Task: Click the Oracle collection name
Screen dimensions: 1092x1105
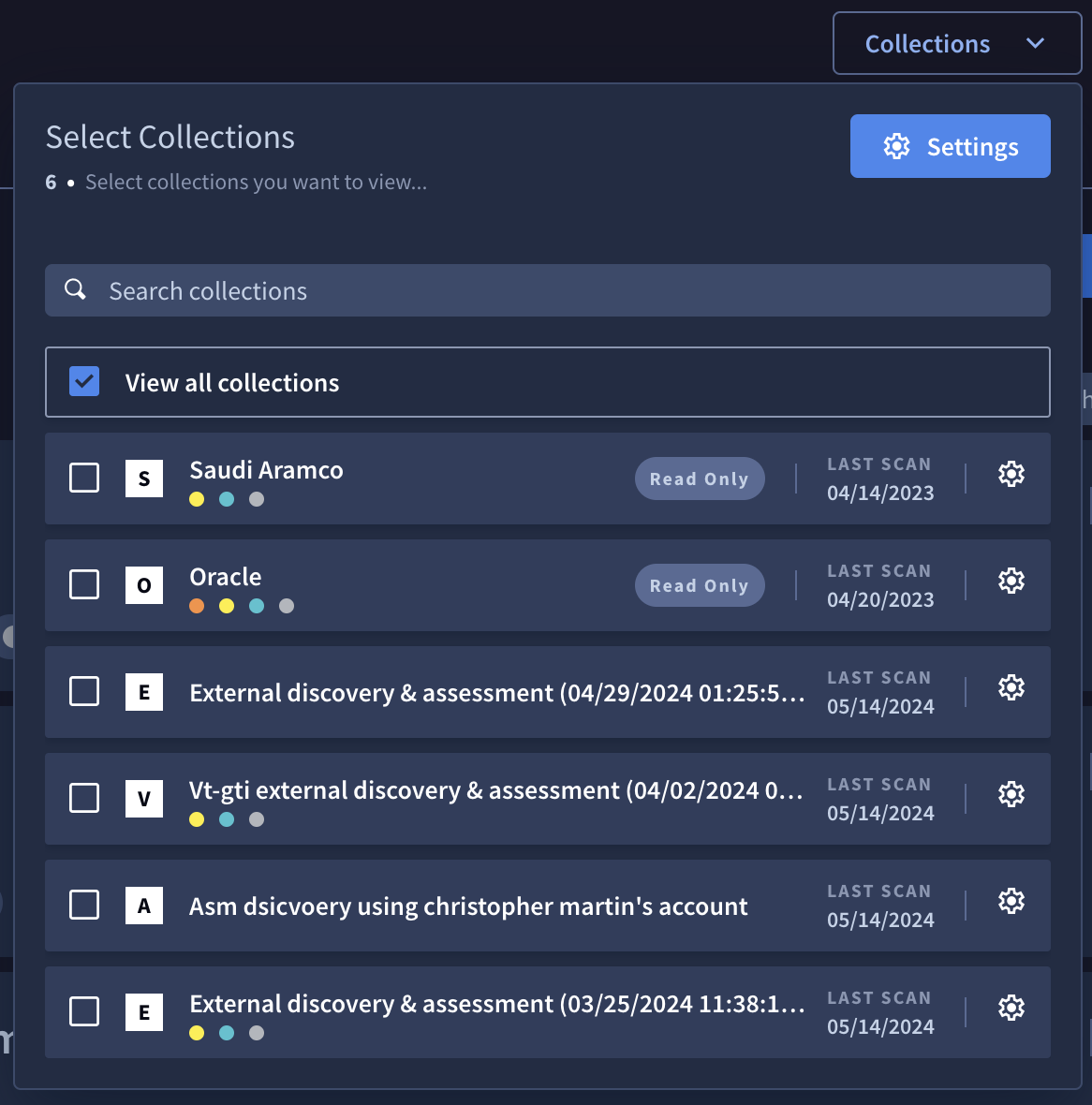Action: tap(226, 577)
